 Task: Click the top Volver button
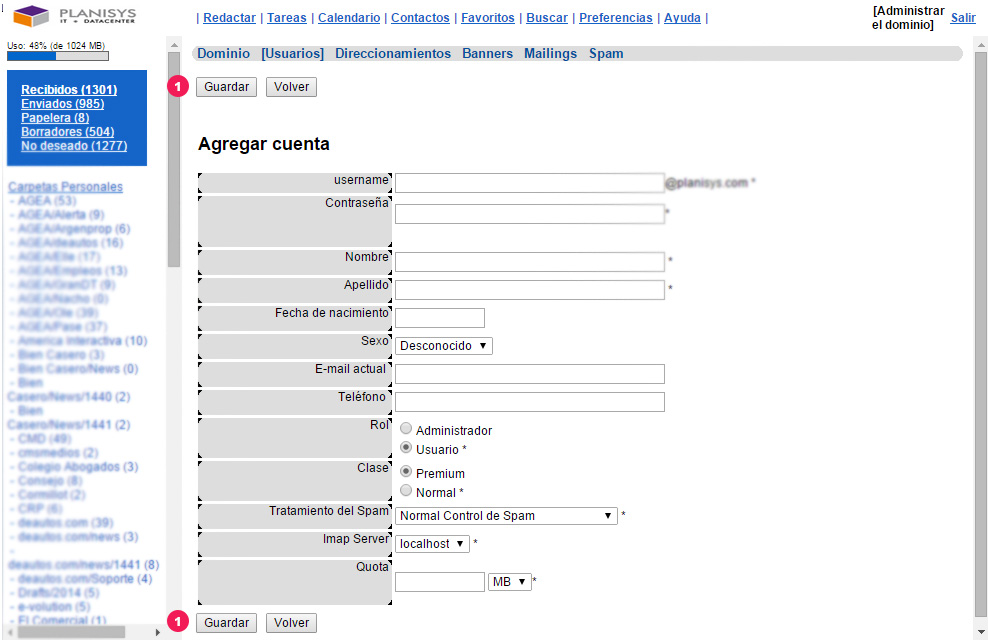tap(291, 87)
